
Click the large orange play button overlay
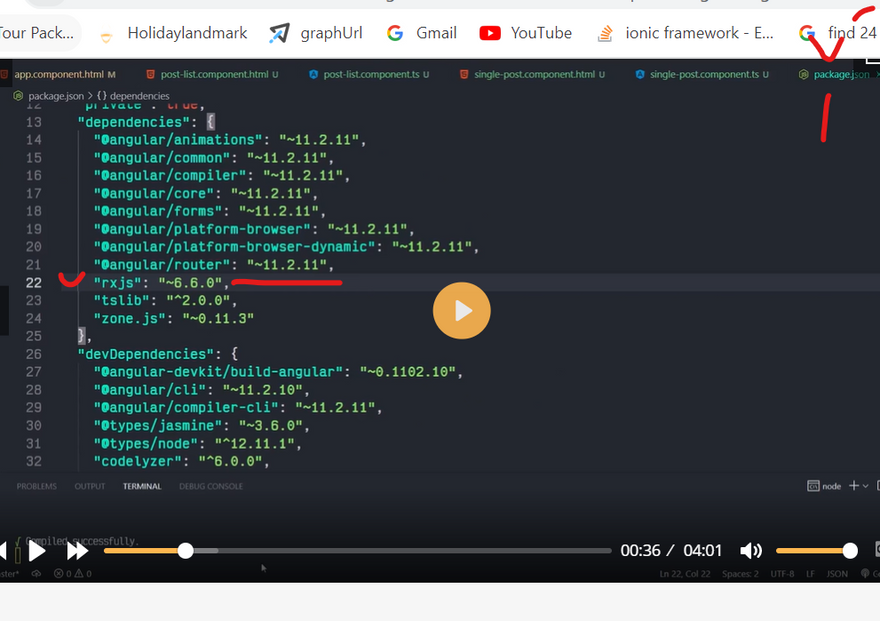coord(461,310)
